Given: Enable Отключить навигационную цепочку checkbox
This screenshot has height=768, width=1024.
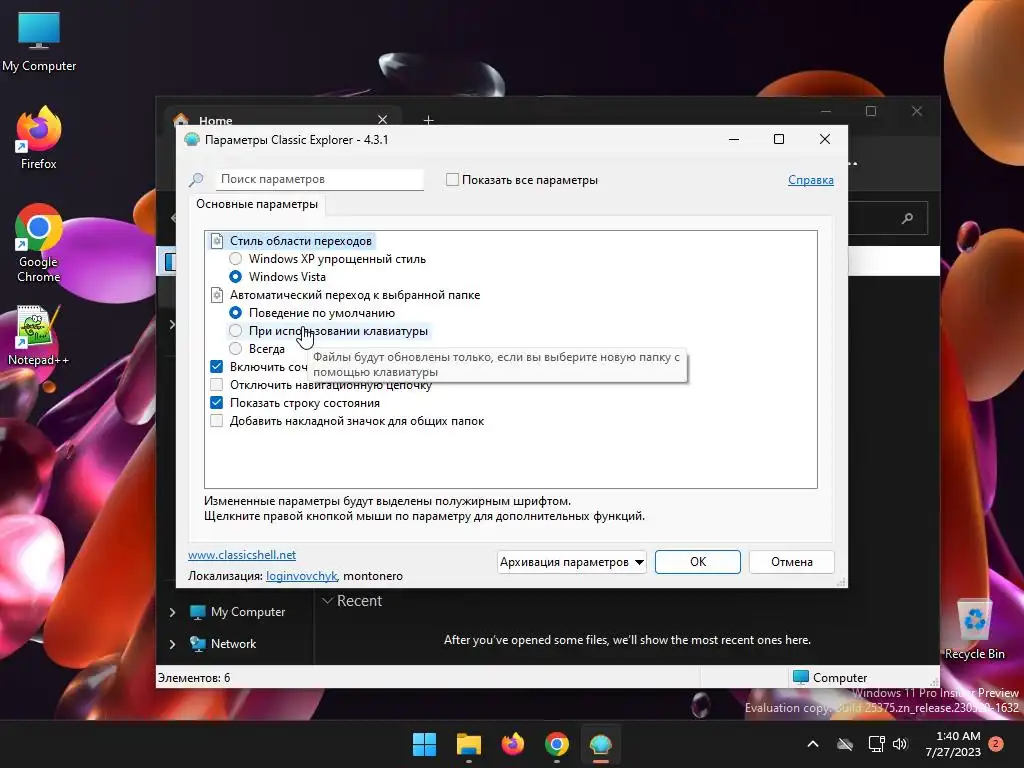Looking at the screenshot, I should [x=217, y=385].
